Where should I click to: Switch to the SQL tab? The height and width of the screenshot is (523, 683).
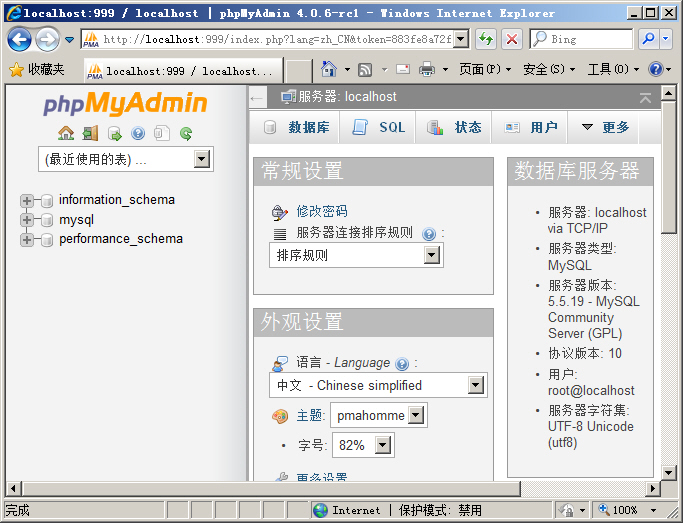point(378,127)
